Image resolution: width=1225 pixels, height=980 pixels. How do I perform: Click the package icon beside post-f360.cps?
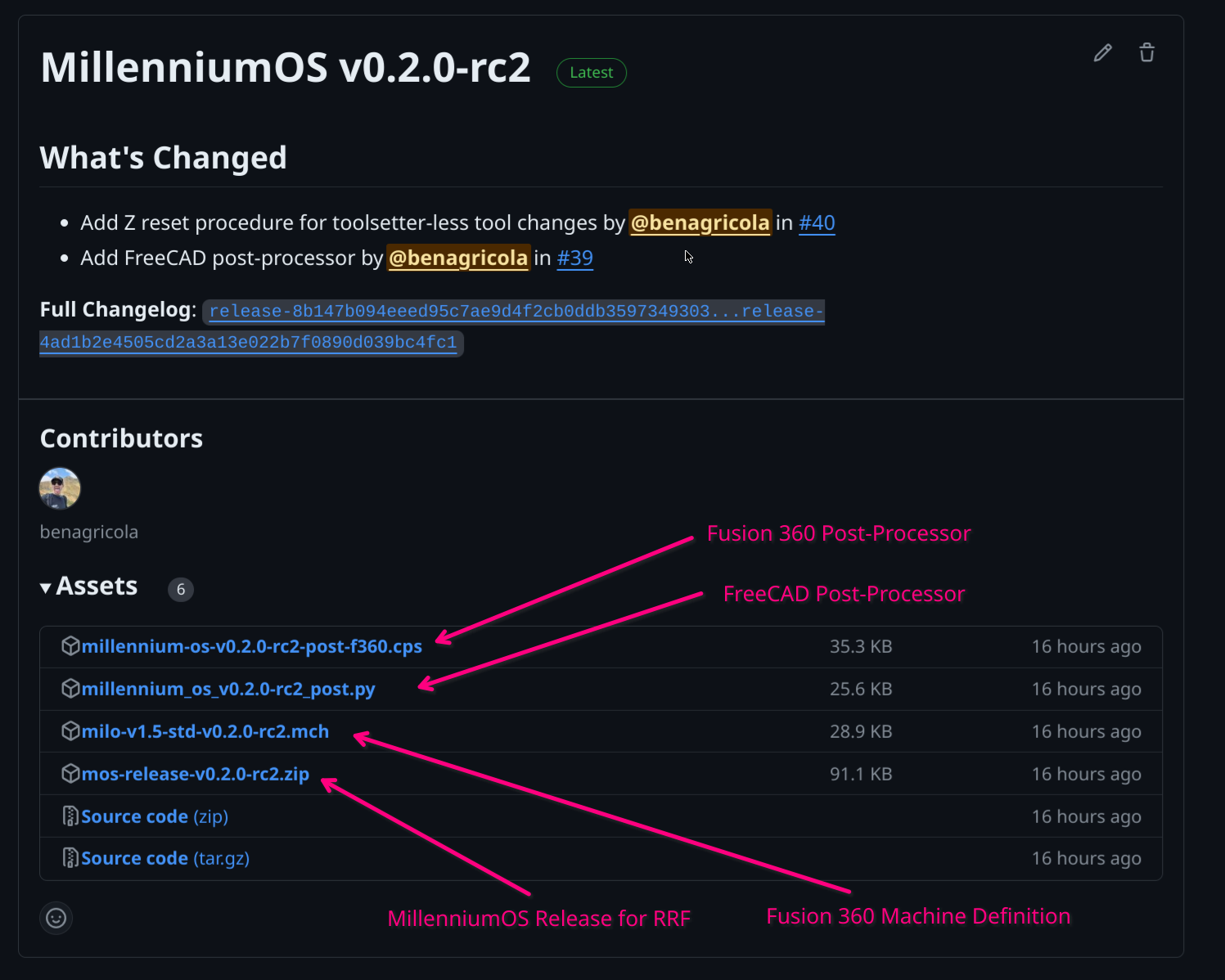70,646
